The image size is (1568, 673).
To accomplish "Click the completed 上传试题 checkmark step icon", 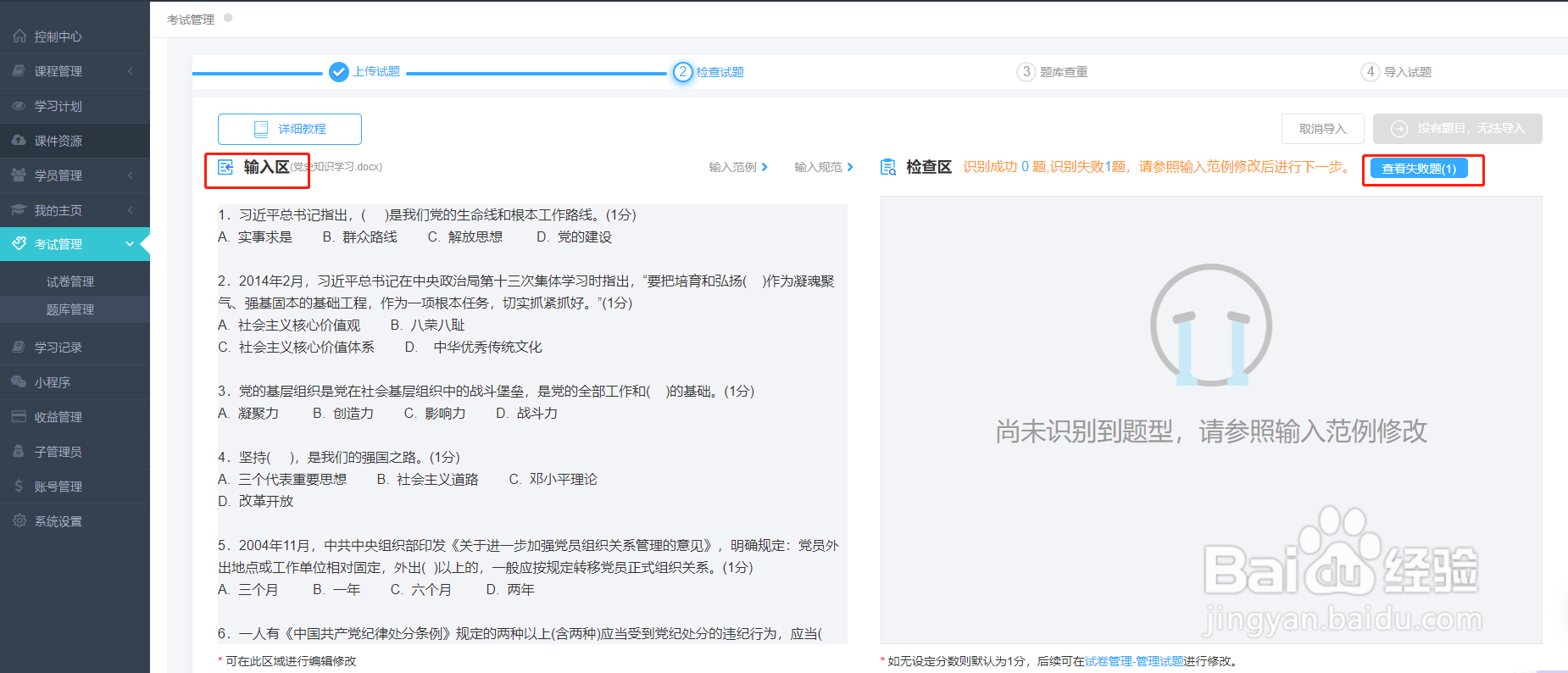I will tap(339, 72).
